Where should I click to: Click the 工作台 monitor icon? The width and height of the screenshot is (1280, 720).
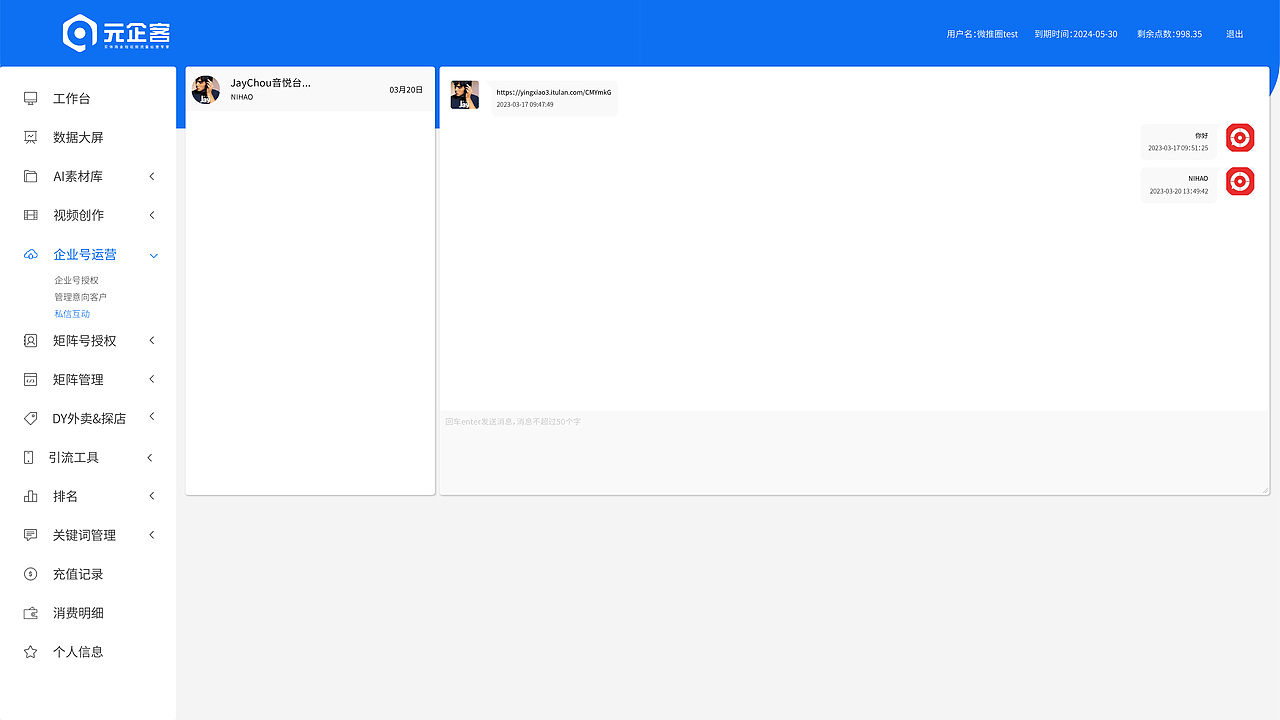pos(31,98)
